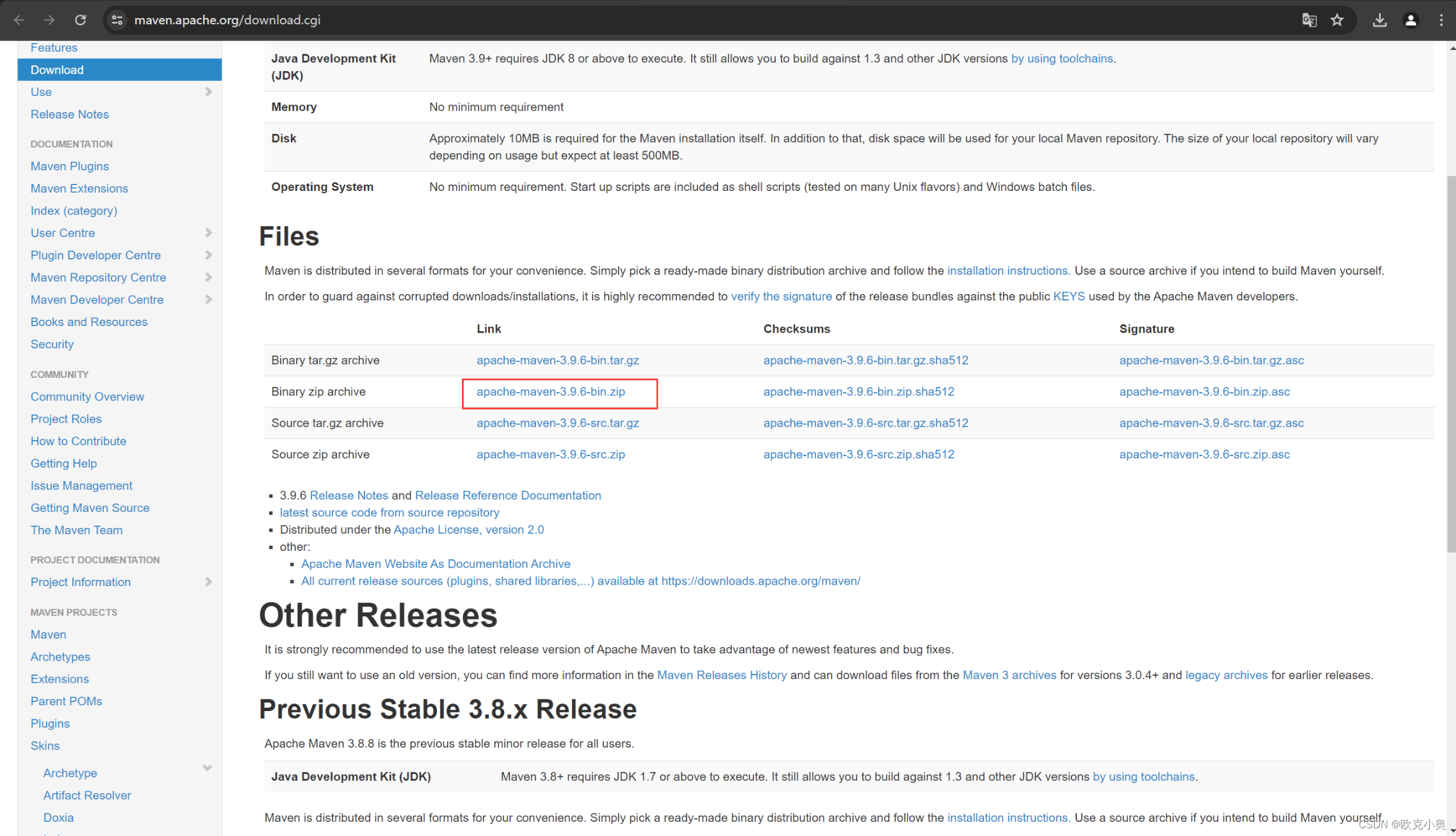Open the user profile icon
Image resolution: width=1456 pixels, height=836 pixels.
pos(1411,20)
